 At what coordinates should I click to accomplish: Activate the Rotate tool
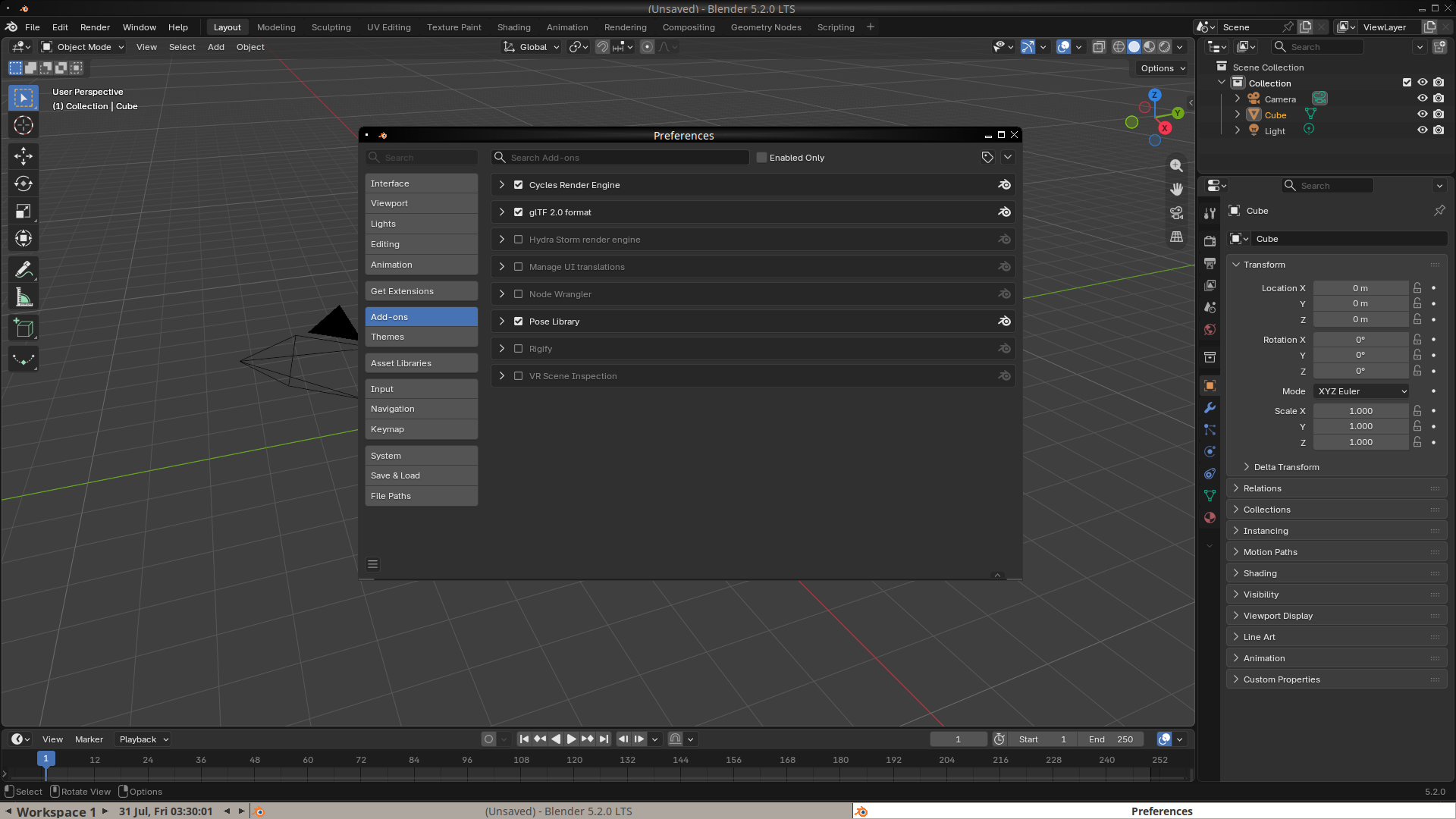click(24, 184)
